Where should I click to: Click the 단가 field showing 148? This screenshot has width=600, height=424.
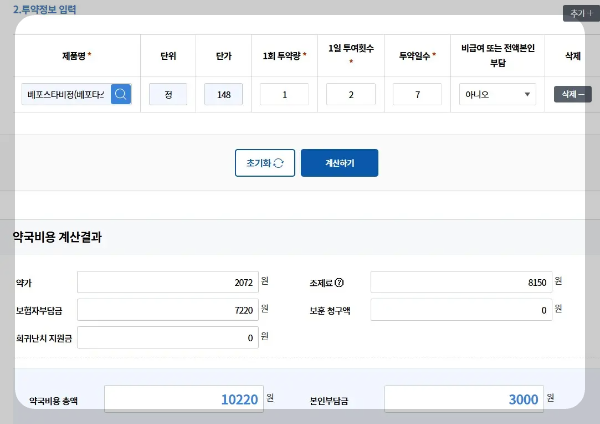223,94
